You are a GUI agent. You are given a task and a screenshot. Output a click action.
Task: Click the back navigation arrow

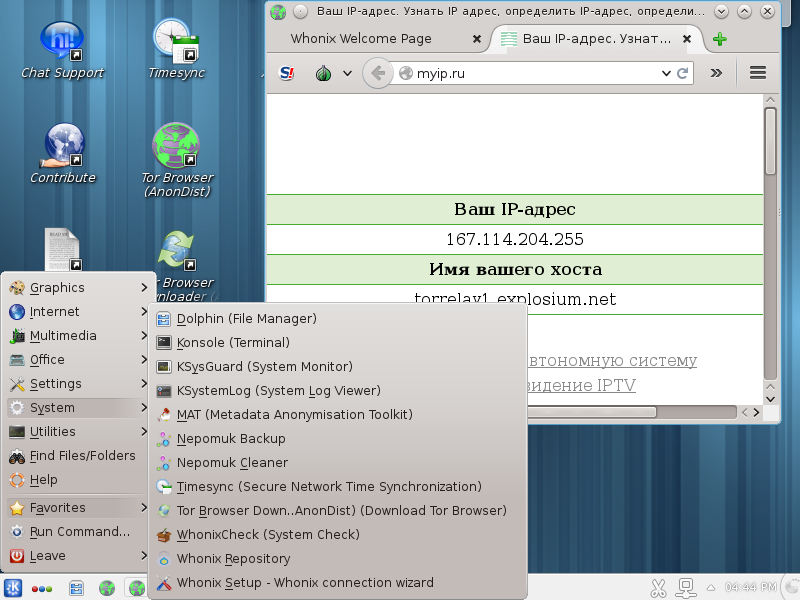[x=378, y=73]
